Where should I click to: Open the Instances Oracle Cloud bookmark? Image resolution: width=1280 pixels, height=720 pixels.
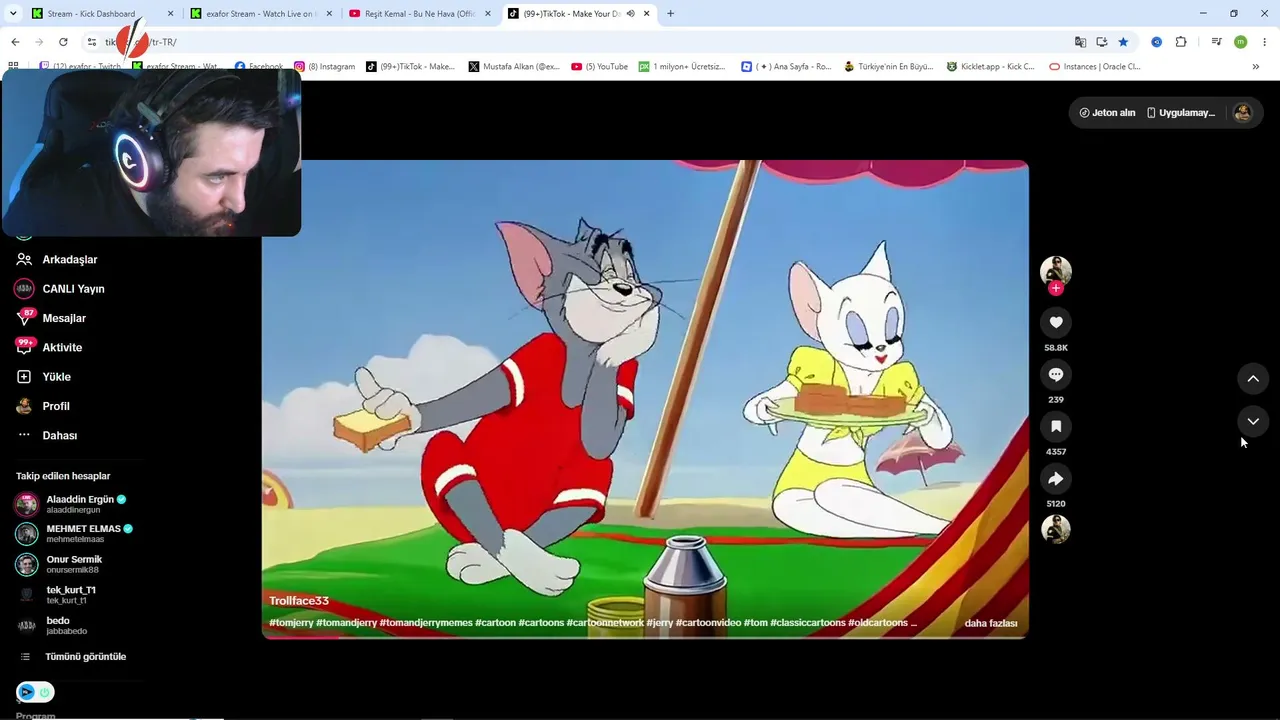point(1095,67)
